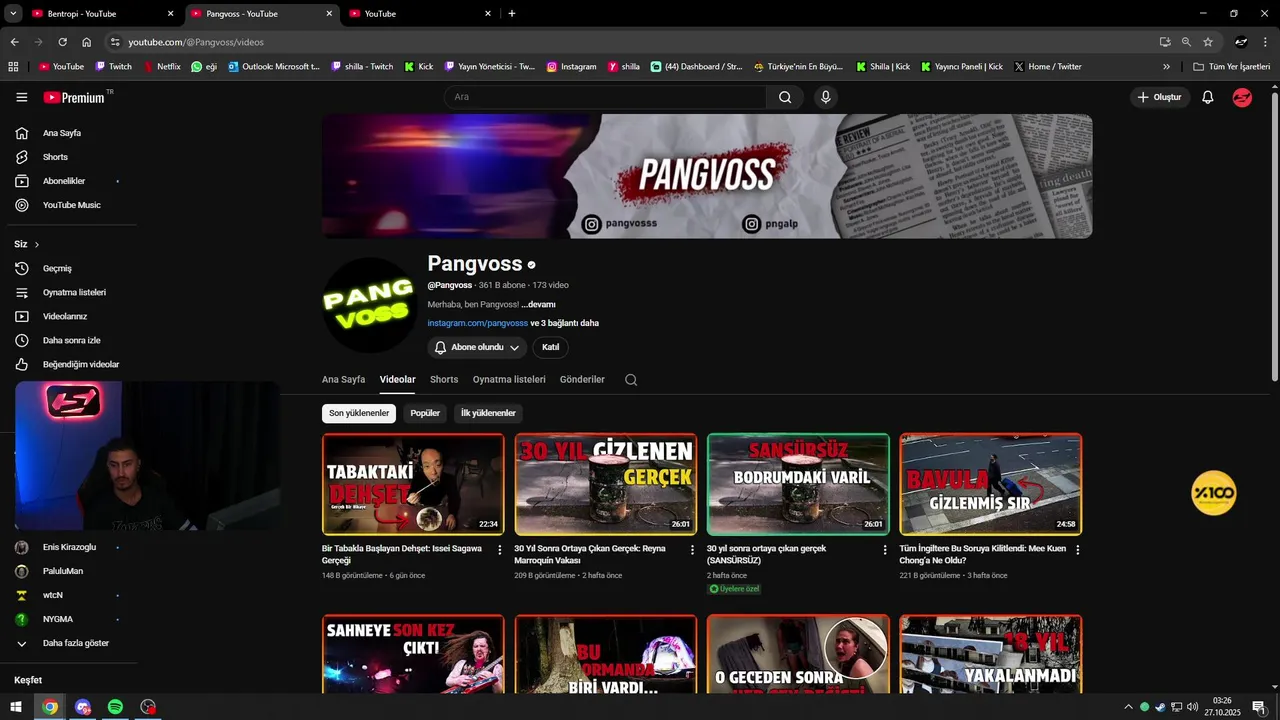Select the Son yüklenenler filter chip
1280x720 pixels.
point(359,414)
